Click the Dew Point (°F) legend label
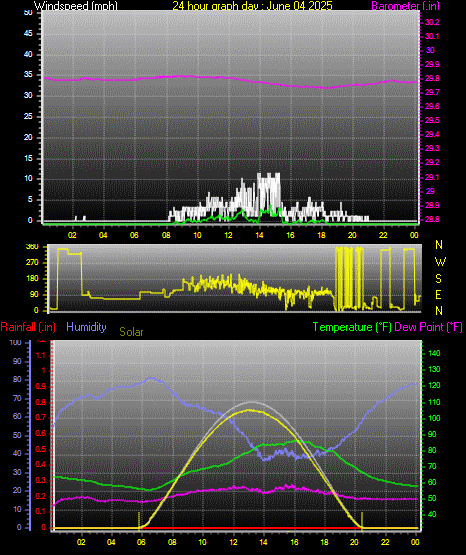The image size is (466, 555). coord(428,327)
